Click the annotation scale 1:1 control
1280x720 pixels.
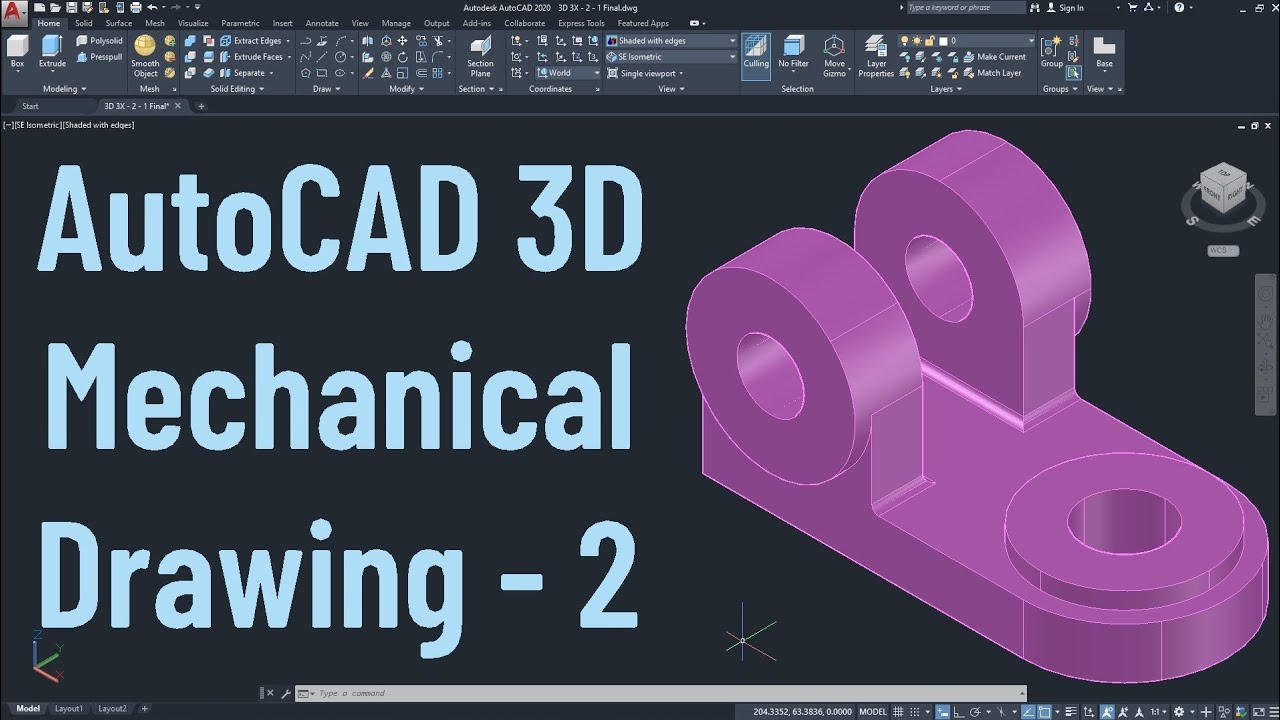pos(1159,711)
